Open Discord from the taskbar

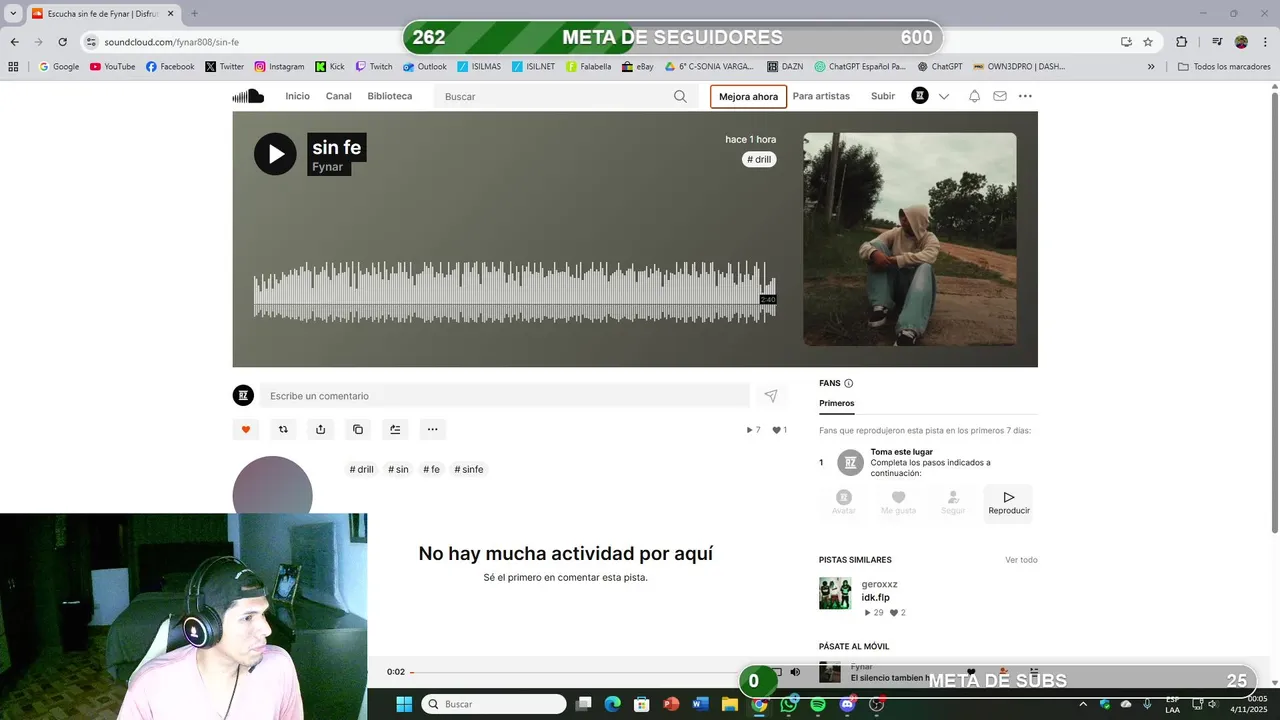848,704
